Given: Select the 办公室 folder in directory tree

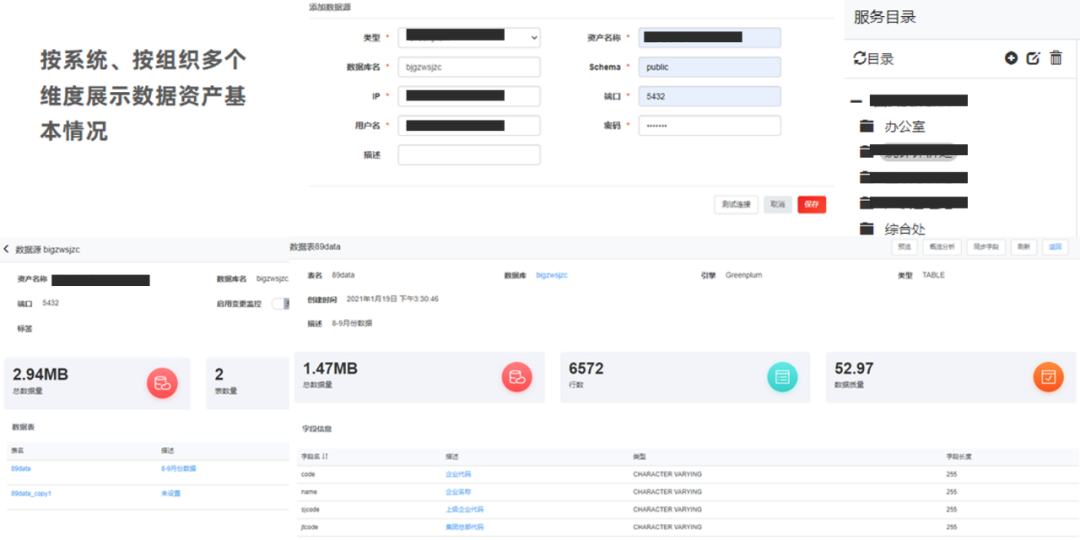Looking at the screenshot, I should point(904,127).
